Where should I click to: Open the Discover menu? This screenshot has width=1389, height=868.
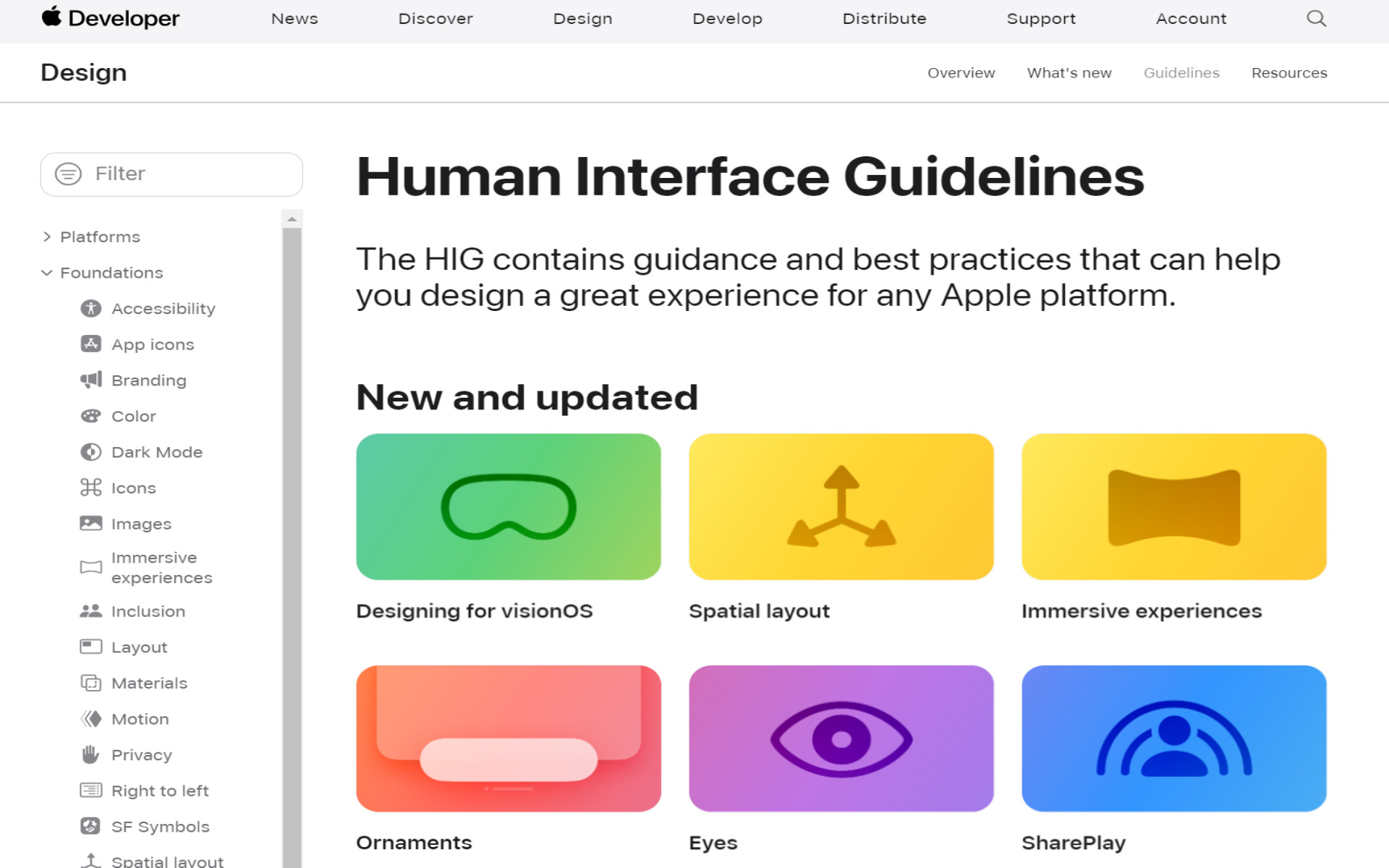point(436,19)
